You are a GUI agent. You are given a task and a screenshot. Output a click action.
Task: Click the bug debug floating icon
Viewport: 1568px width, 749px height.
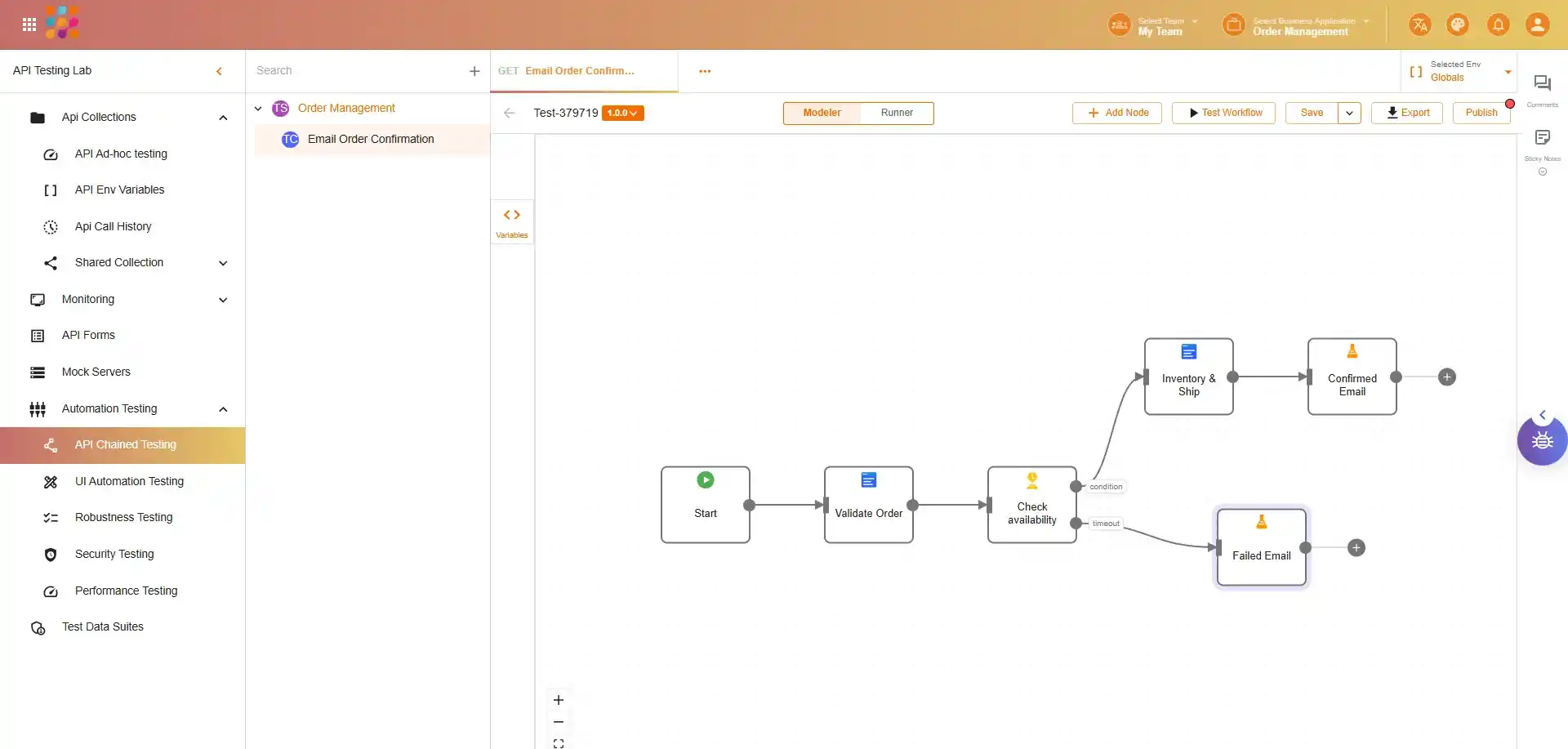coord(1542,441)
